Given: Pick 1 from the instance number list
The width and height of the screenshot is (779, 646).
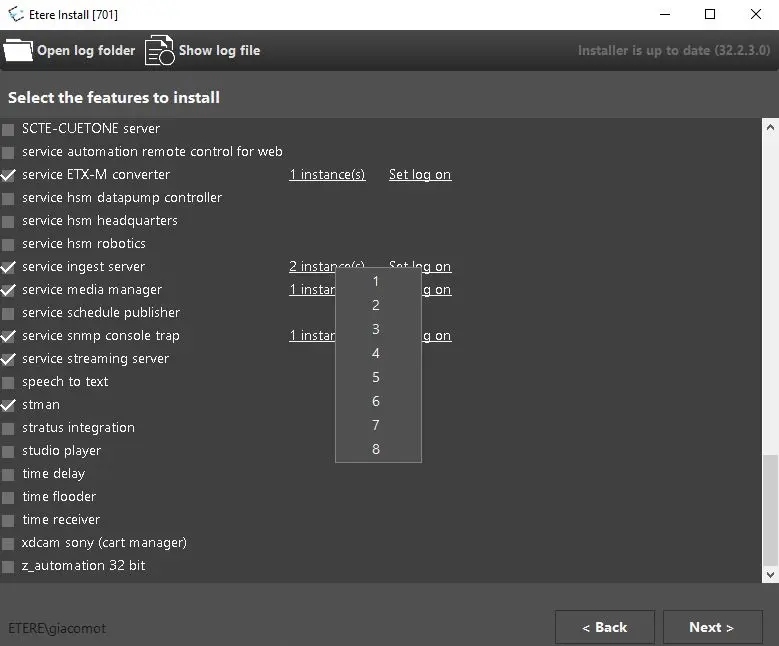Looking at the screenshot, I should point(376,281).
